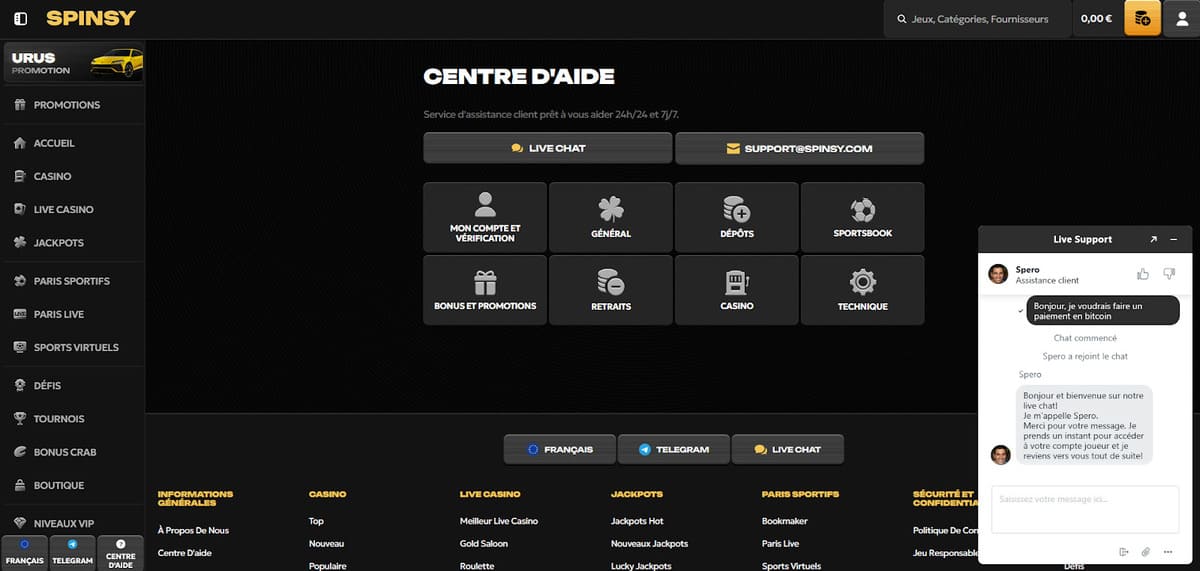Click the orange deposit coins icon
This screenshot has width=1200, height=571.
1142,18
